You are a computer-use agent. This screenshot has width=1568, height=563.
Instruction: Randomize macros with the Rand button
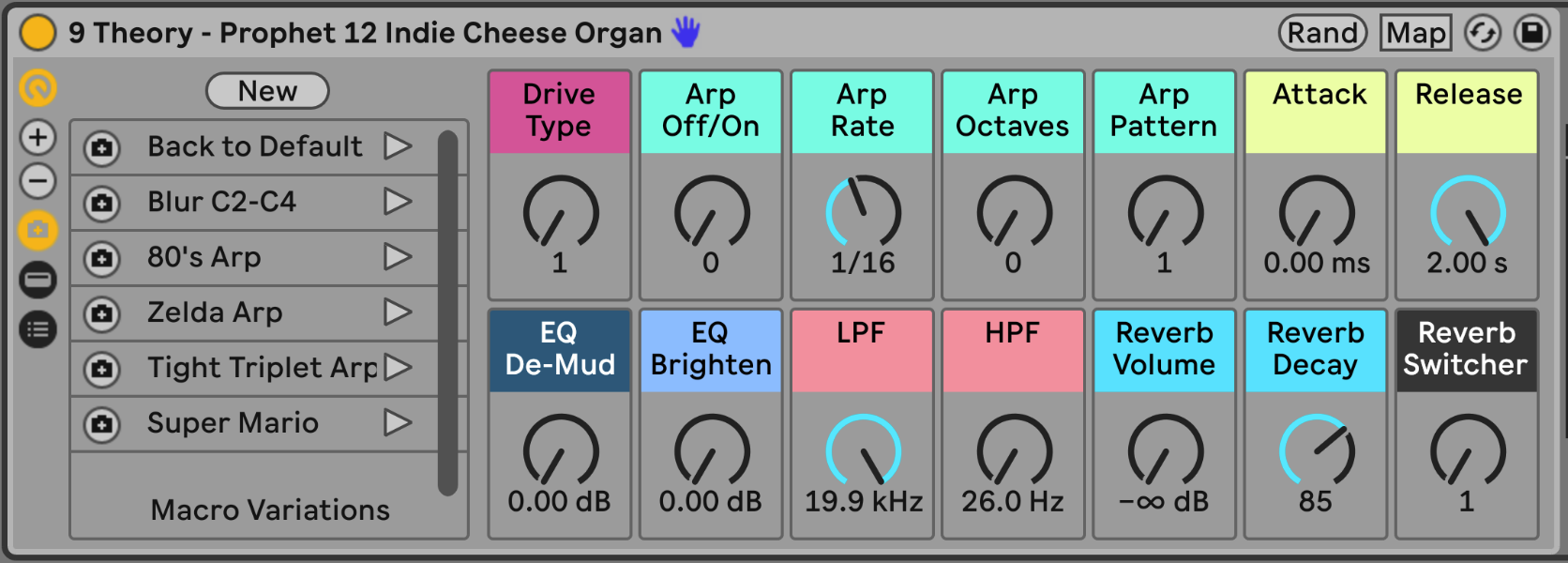pyautogui.click(x=1322, y=33)
